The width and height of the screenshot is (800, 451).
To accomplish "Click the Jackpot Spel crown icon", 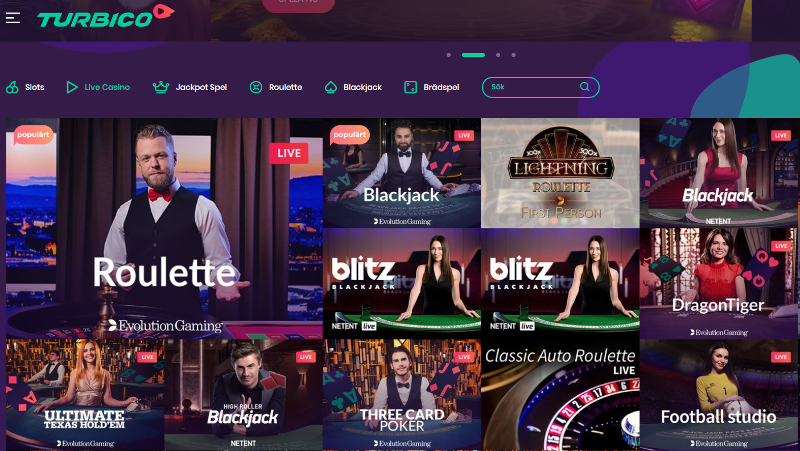I will pos(161,87).
